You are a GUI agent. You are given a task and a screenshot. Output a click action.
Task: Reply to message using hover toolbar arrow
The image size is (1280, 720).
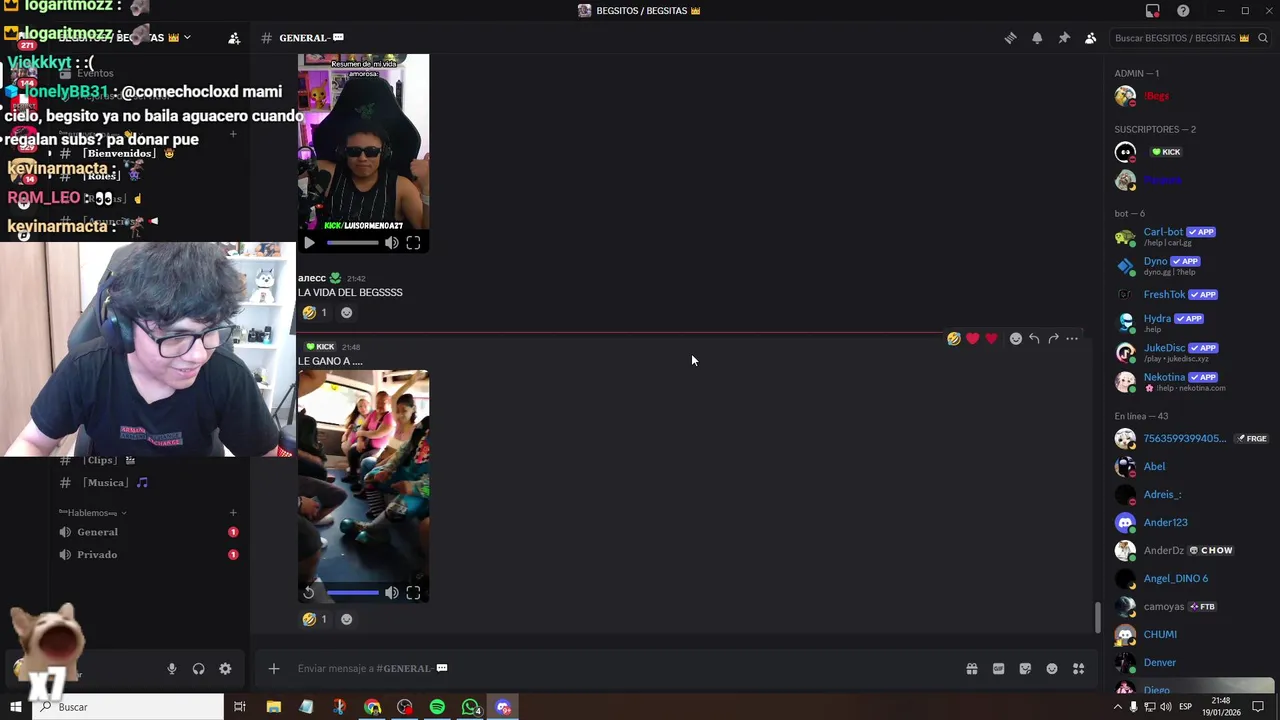click(1034, 339)
